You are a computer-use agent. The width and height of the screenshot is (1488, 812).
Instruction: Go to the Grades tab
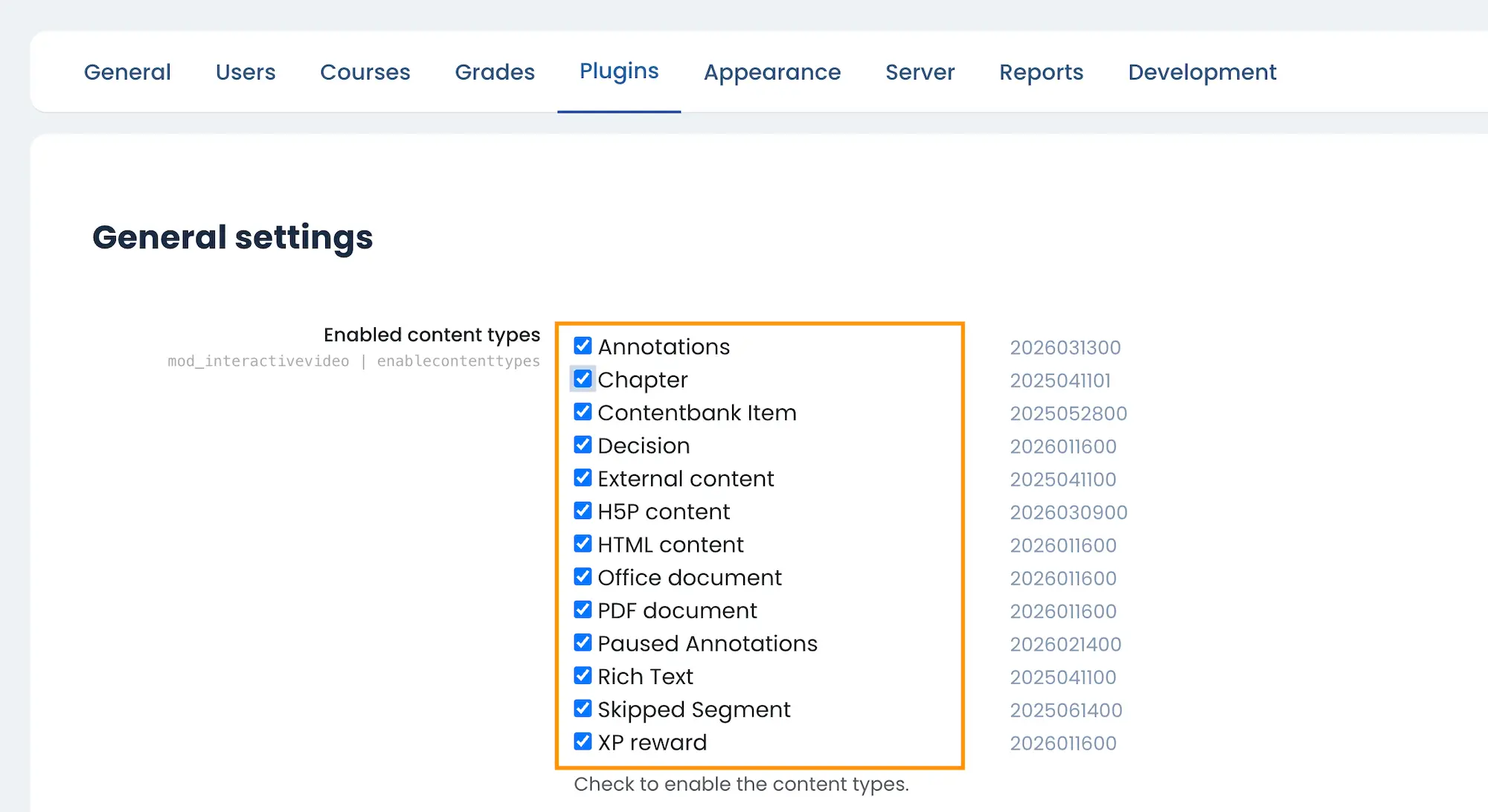[495, 72]
